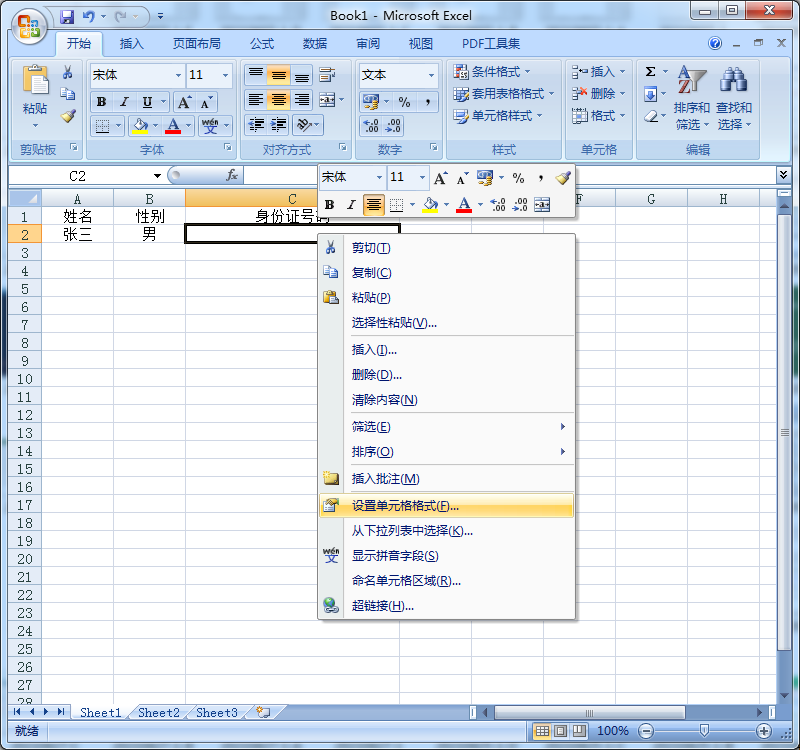Click Increase Decimal in ribbon number group
The height and width of the screenshot is (750, 800).
click(371, 126)
